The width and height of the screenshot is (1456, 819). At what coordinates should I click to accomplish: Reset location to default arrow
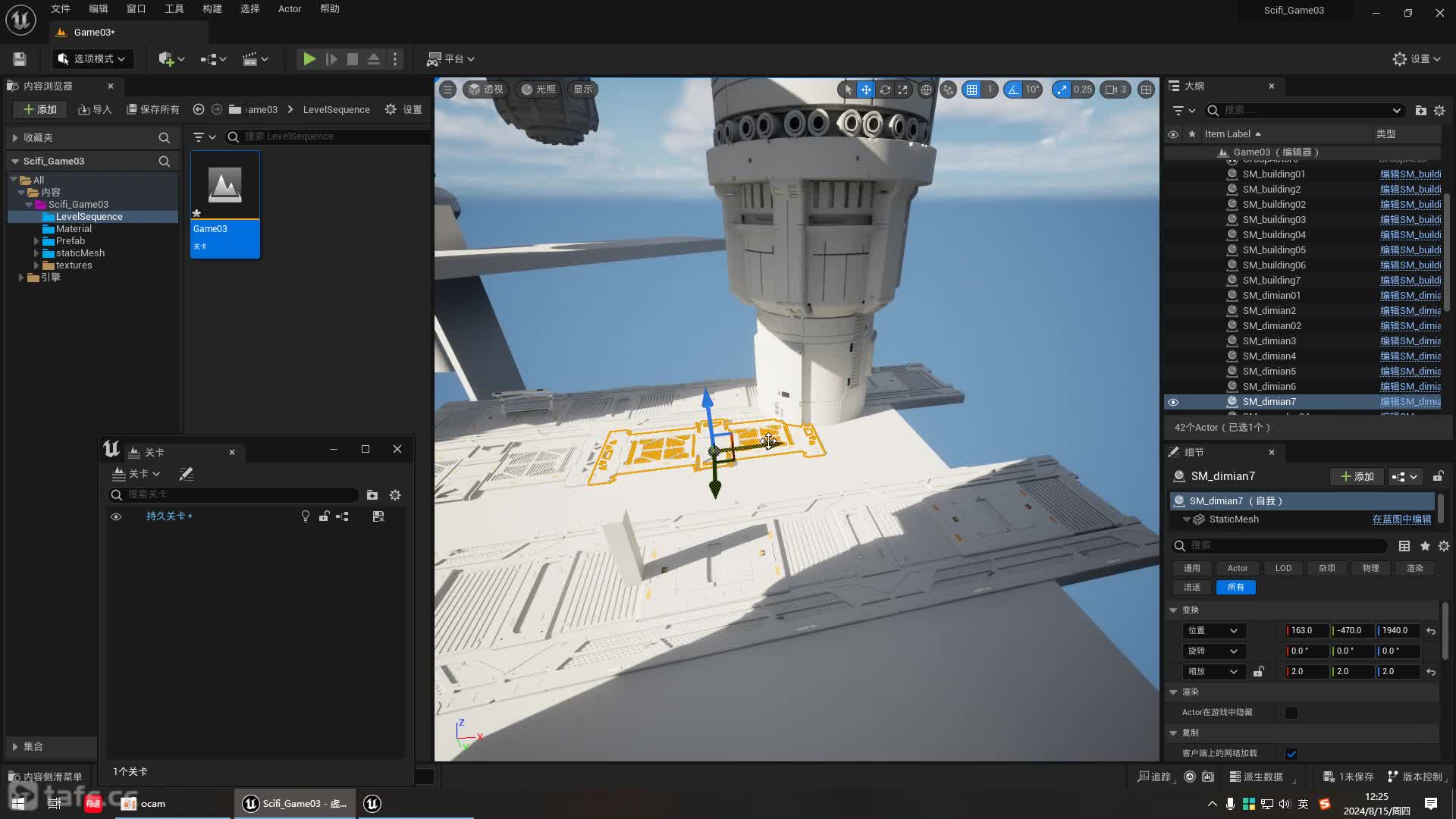[x=1431, y=631]
